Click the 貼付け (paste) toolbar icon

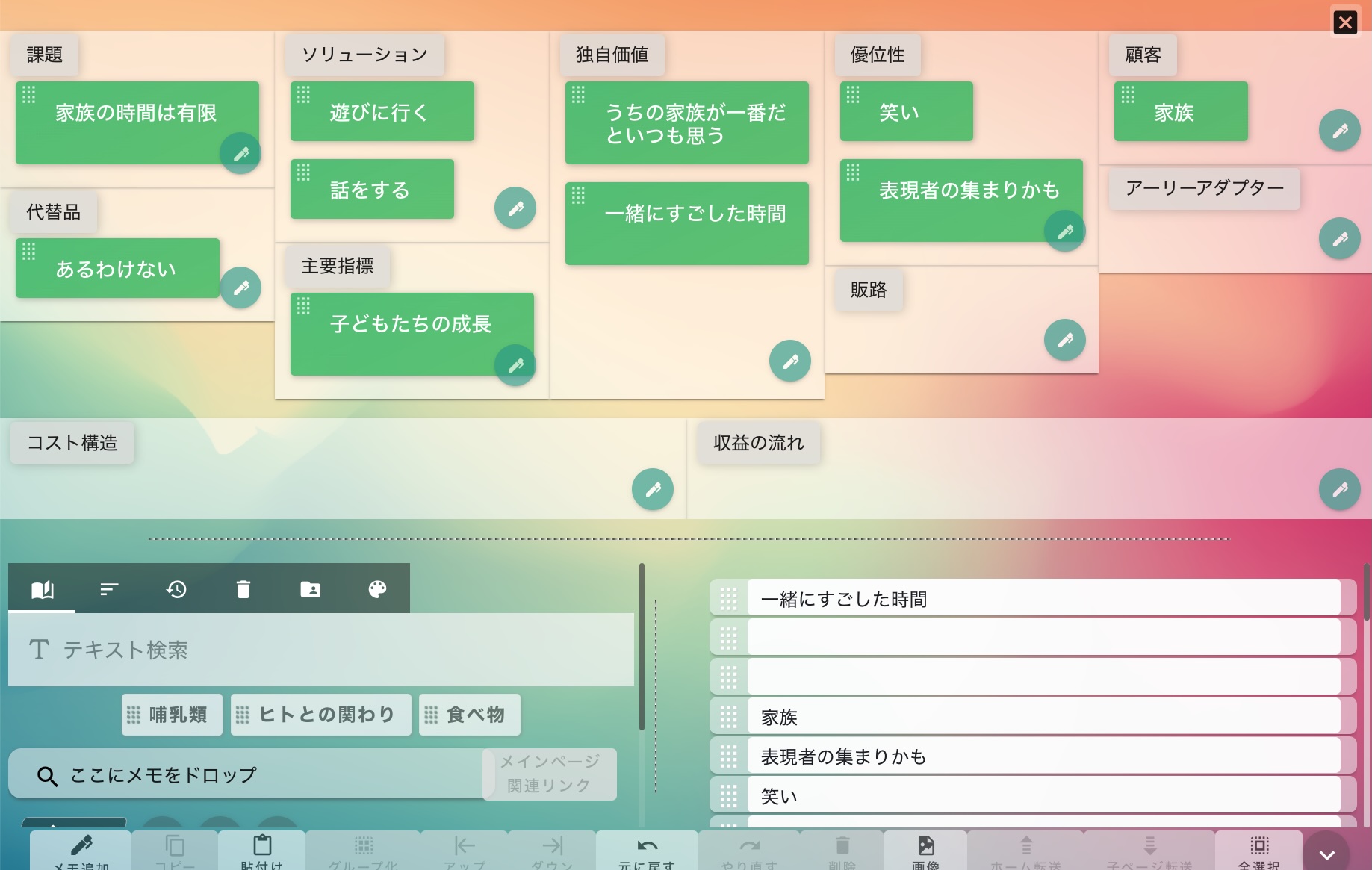tap(262, 848)
